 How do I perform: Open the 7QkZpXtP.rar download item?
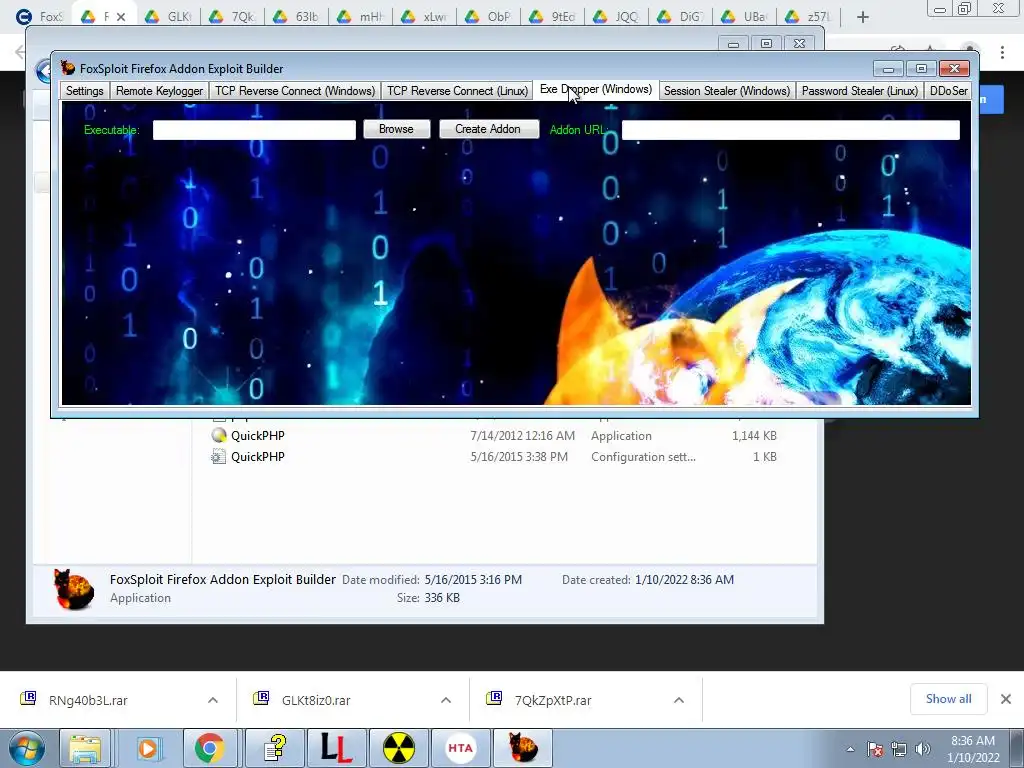tap(552, 700)
